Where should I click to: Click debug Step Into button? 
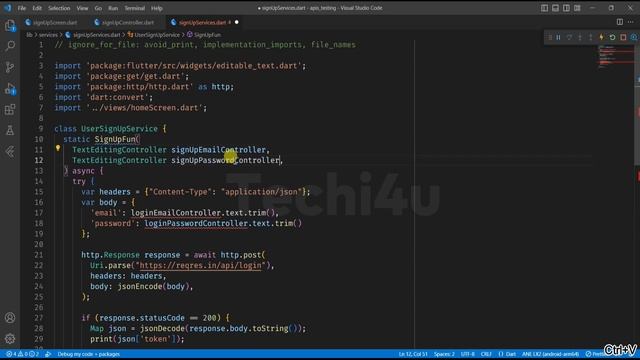580,38
